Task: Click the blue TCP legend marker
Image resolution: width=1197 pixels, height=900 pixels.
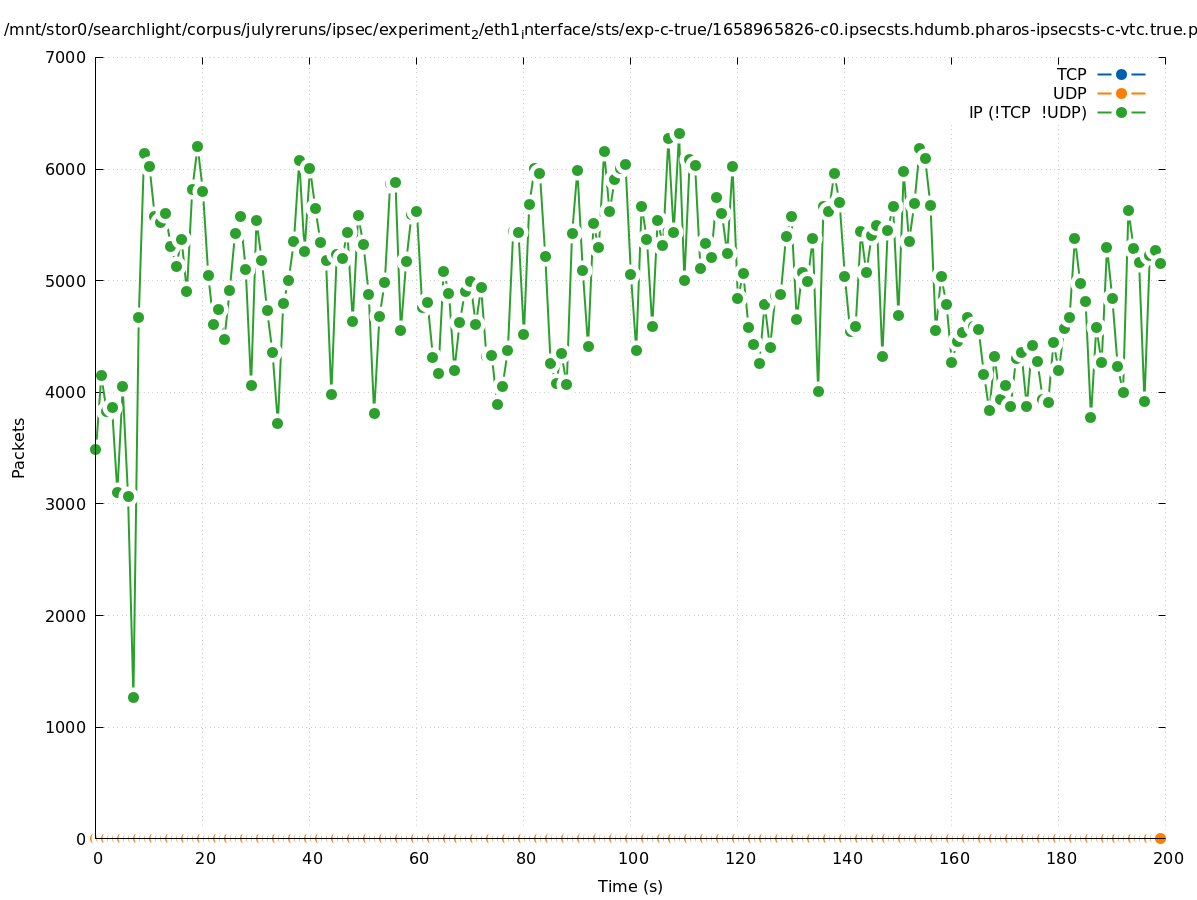Action: (x=1121, y=74)
